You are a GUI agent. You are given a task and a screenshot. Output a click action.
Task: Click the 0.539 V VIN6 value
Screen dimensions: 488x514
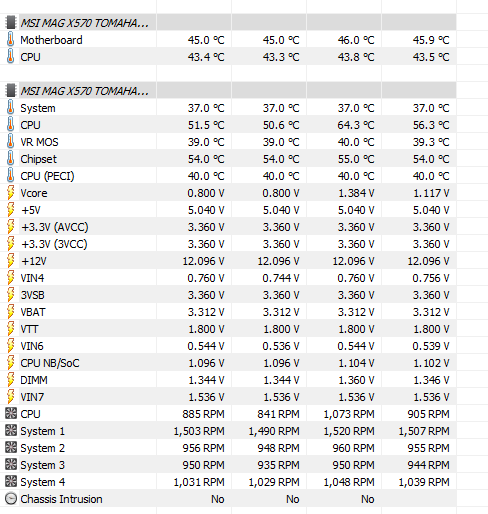click(x=431, y=346)
